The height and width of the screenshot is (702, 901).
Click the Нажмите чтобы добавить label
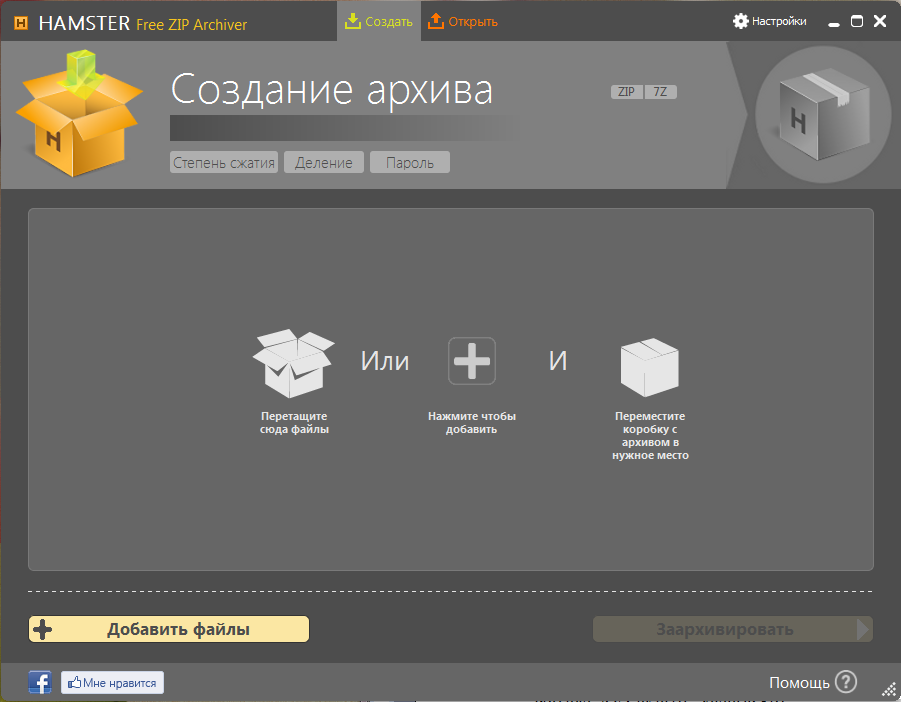(472, 423)
